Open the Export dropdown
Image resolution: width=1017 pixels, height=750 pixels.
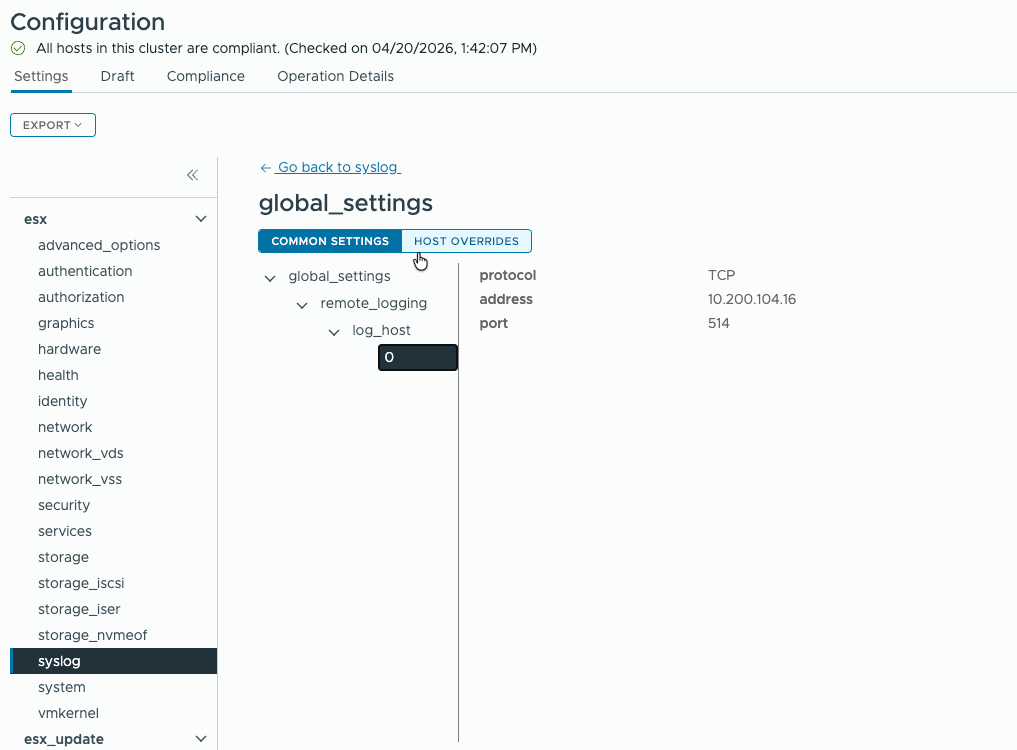tap(53, 125)
